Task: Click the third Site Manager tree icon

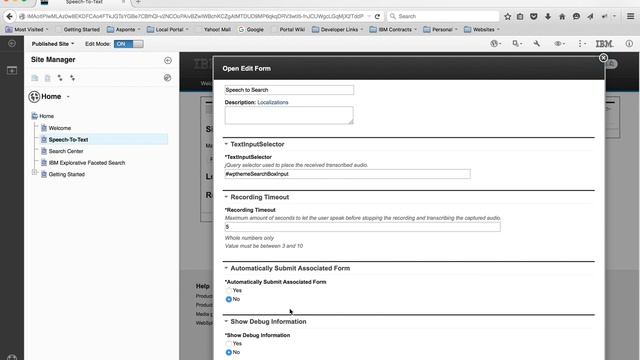Action: point(60,78)
